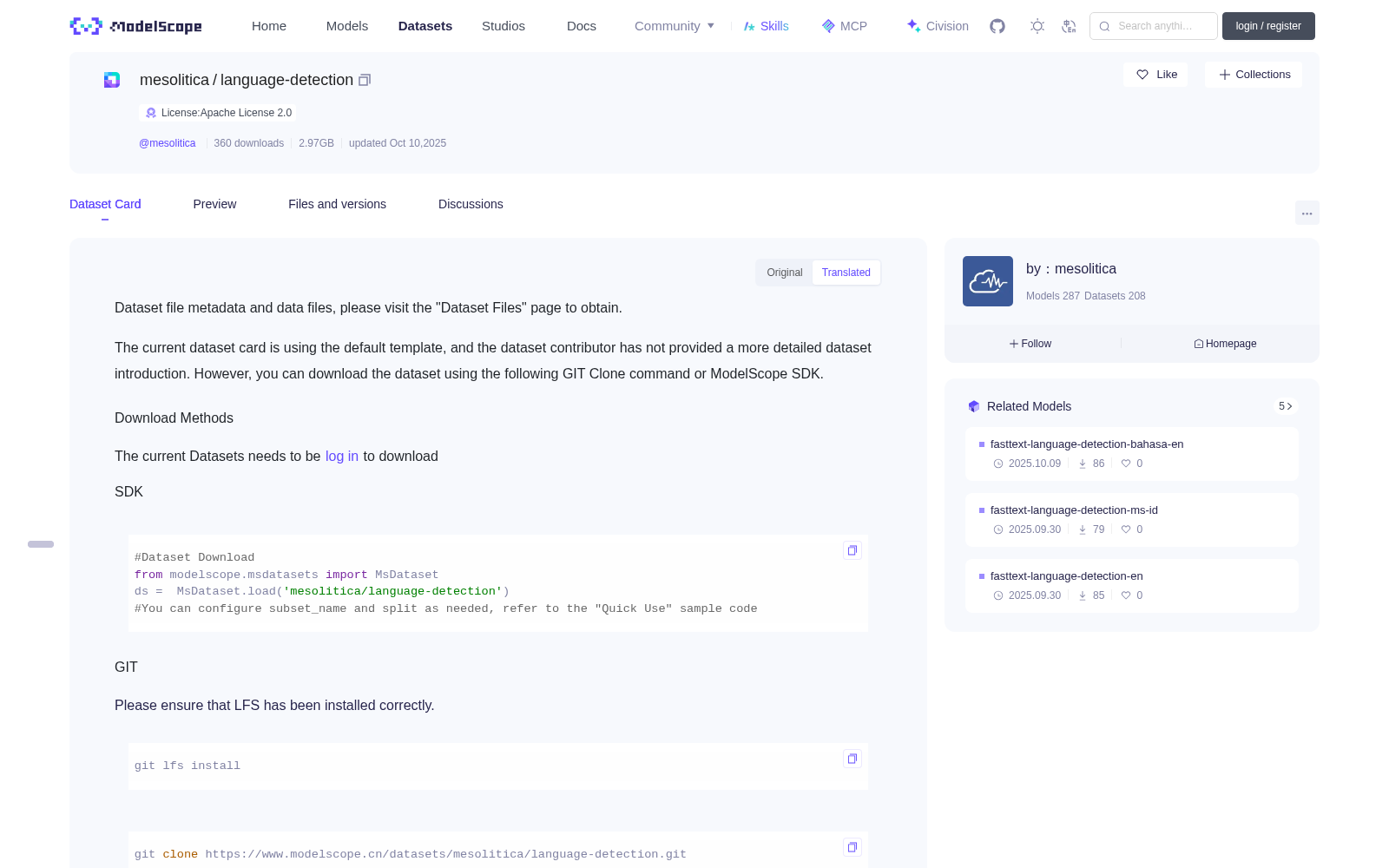Screen dimensions: 1389x868
Task: Click the heart Like button
Action: (x=1156, y=75)
